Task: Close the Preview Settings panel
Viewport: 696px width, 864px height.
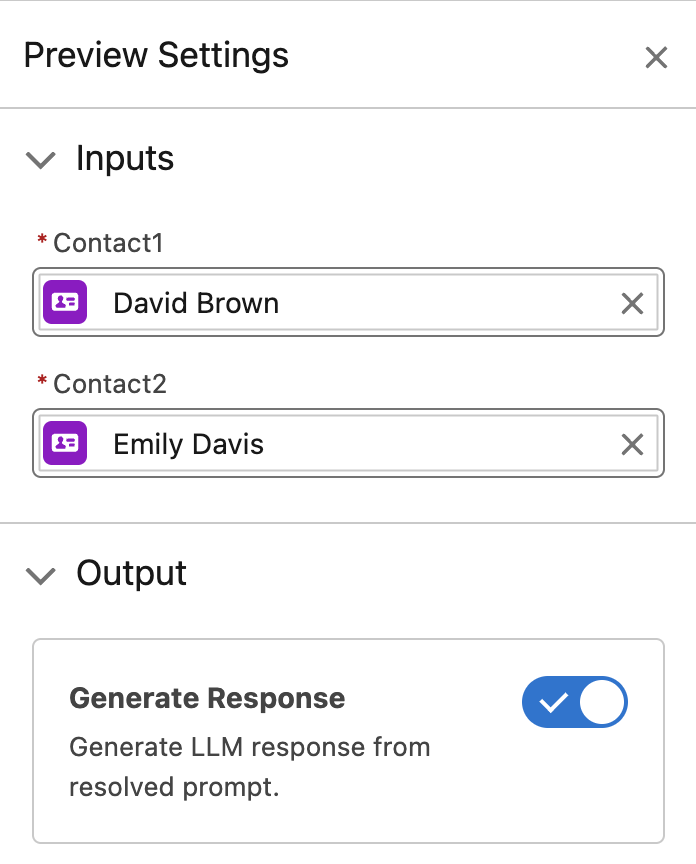Action: [x=656, y=58]
